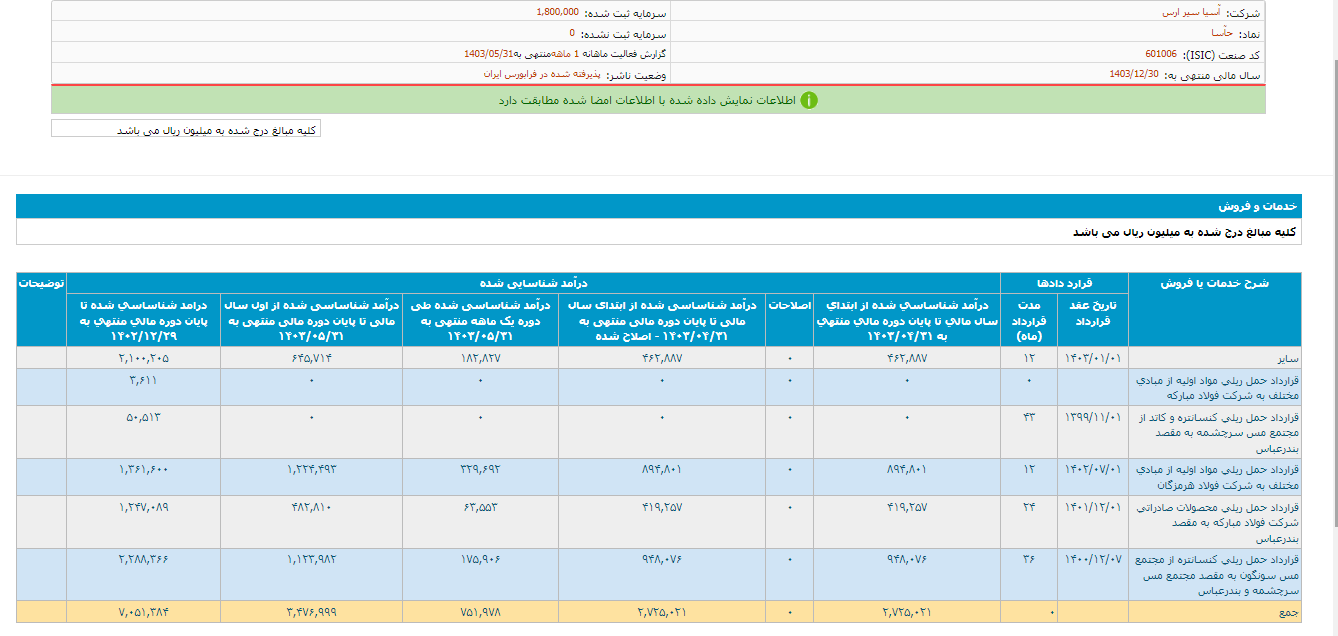Click fiscal year end date 1403/12/30

[x=1133, y=74]
